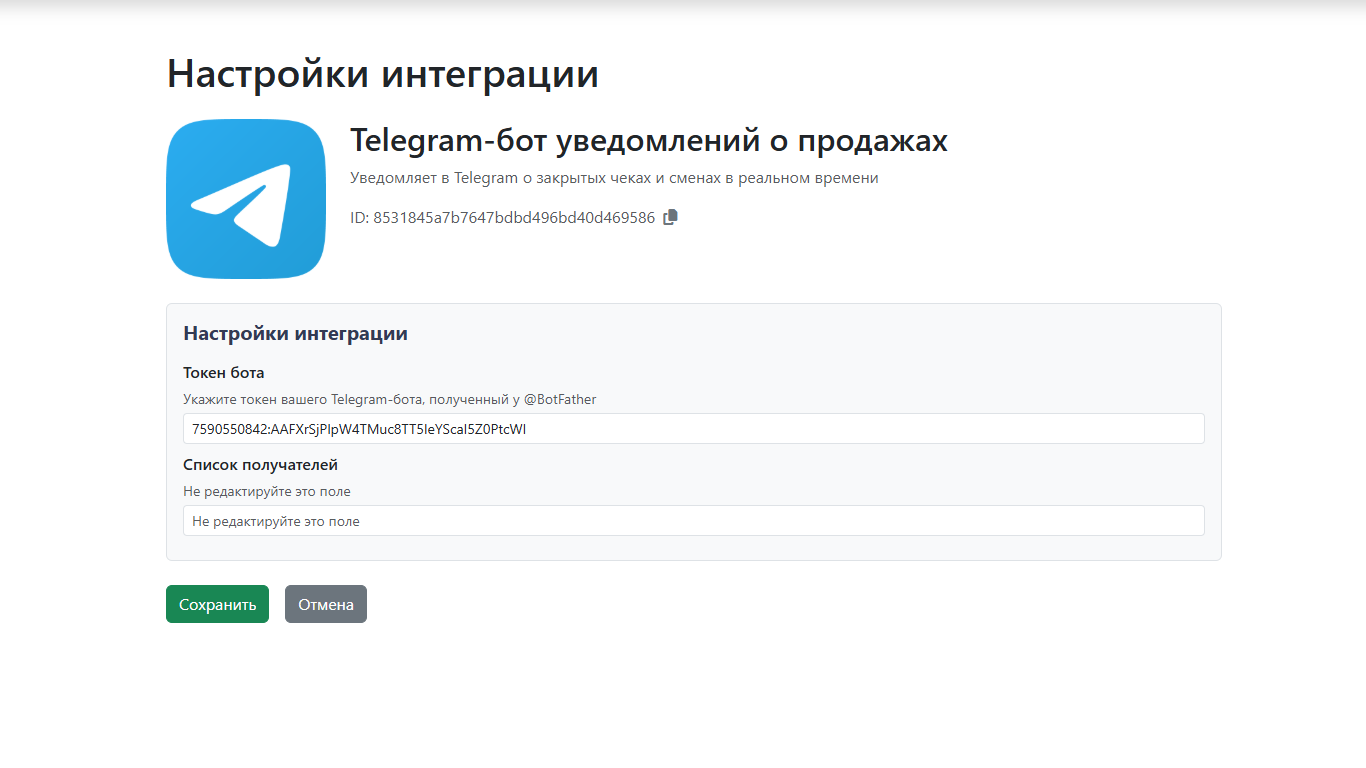Focus the recipients list input field
The height and width of the screenshot is (768, 1366).
pos(693,521)
